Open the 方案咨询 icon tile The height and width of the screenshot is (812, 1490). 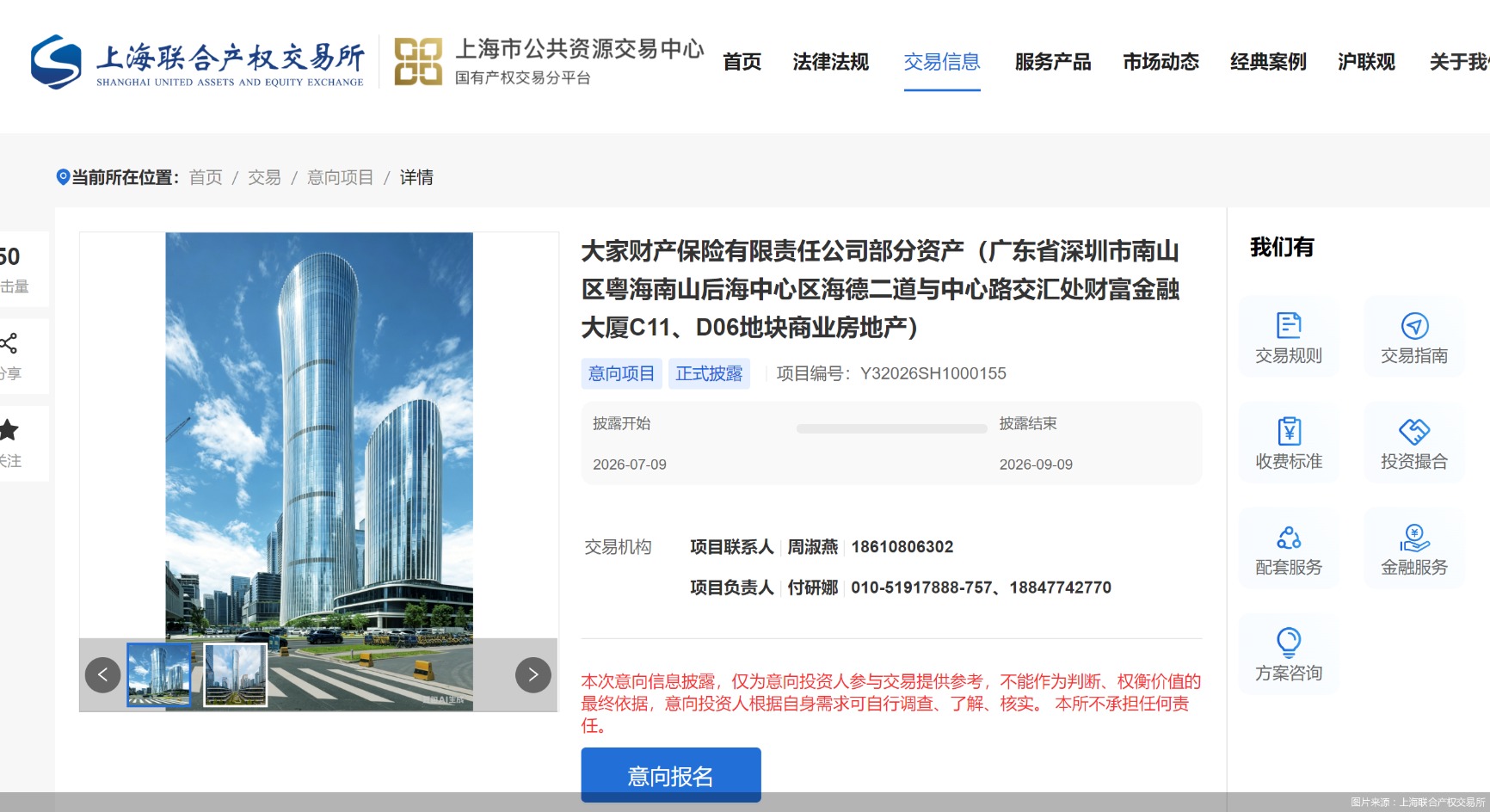pos(1289,655)
